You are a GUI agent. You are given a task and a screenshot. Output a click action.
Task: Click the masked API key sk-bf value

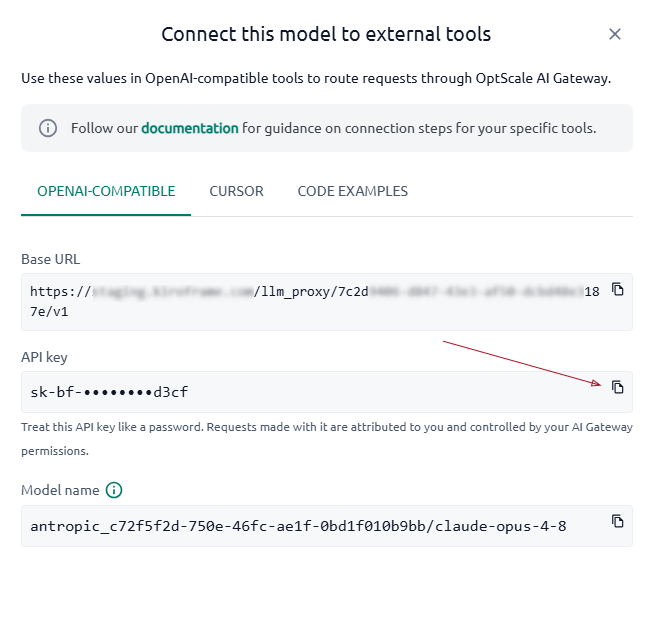point(109,392)
